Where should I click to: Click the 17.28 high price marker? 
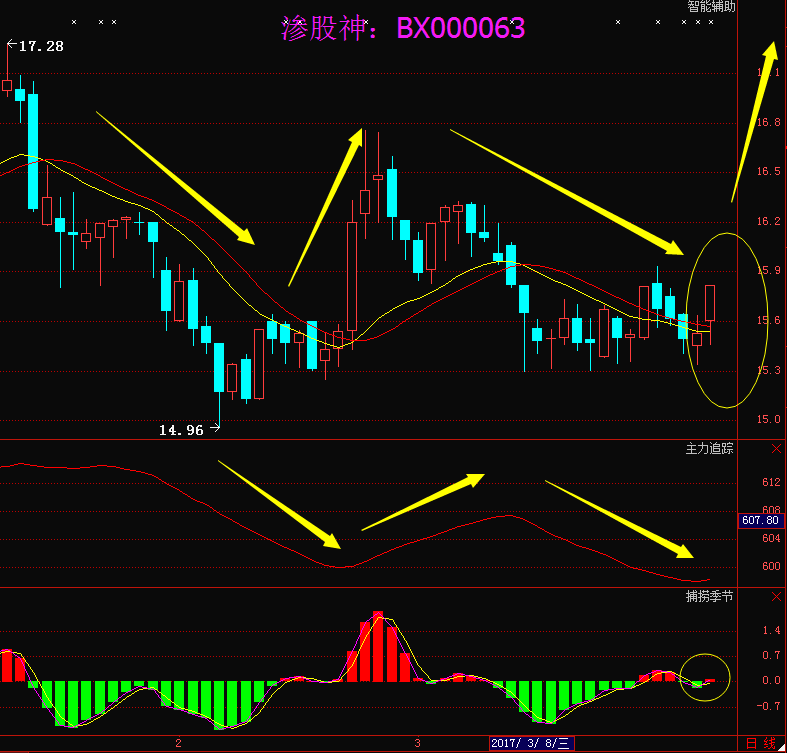pyautogui.click(x=40, y=46)
